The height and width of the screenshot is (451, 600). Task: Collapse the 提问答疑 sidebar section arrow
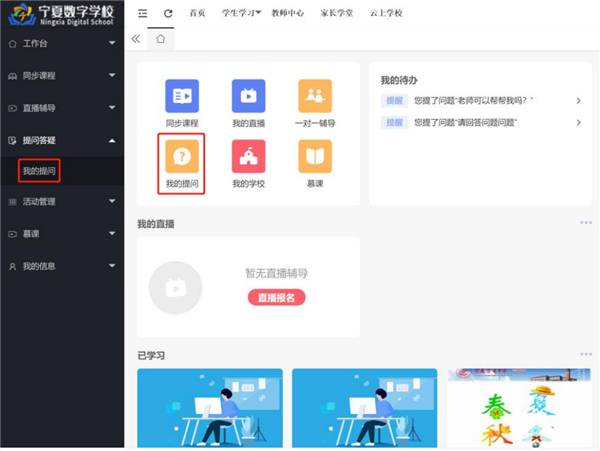click(112, 141)
